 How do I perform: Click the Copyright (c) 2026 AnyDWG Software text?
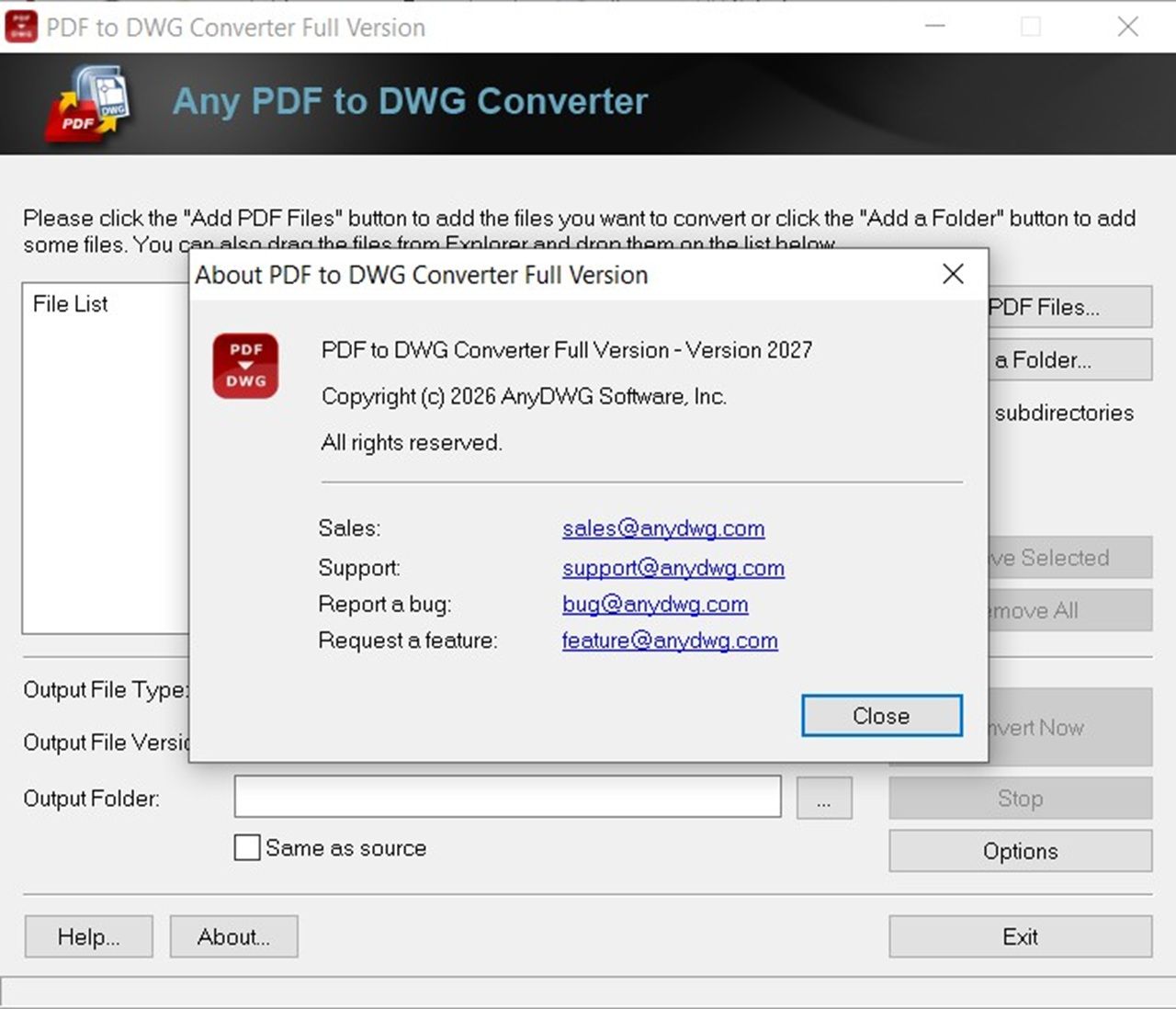click(x=524, y=396)
